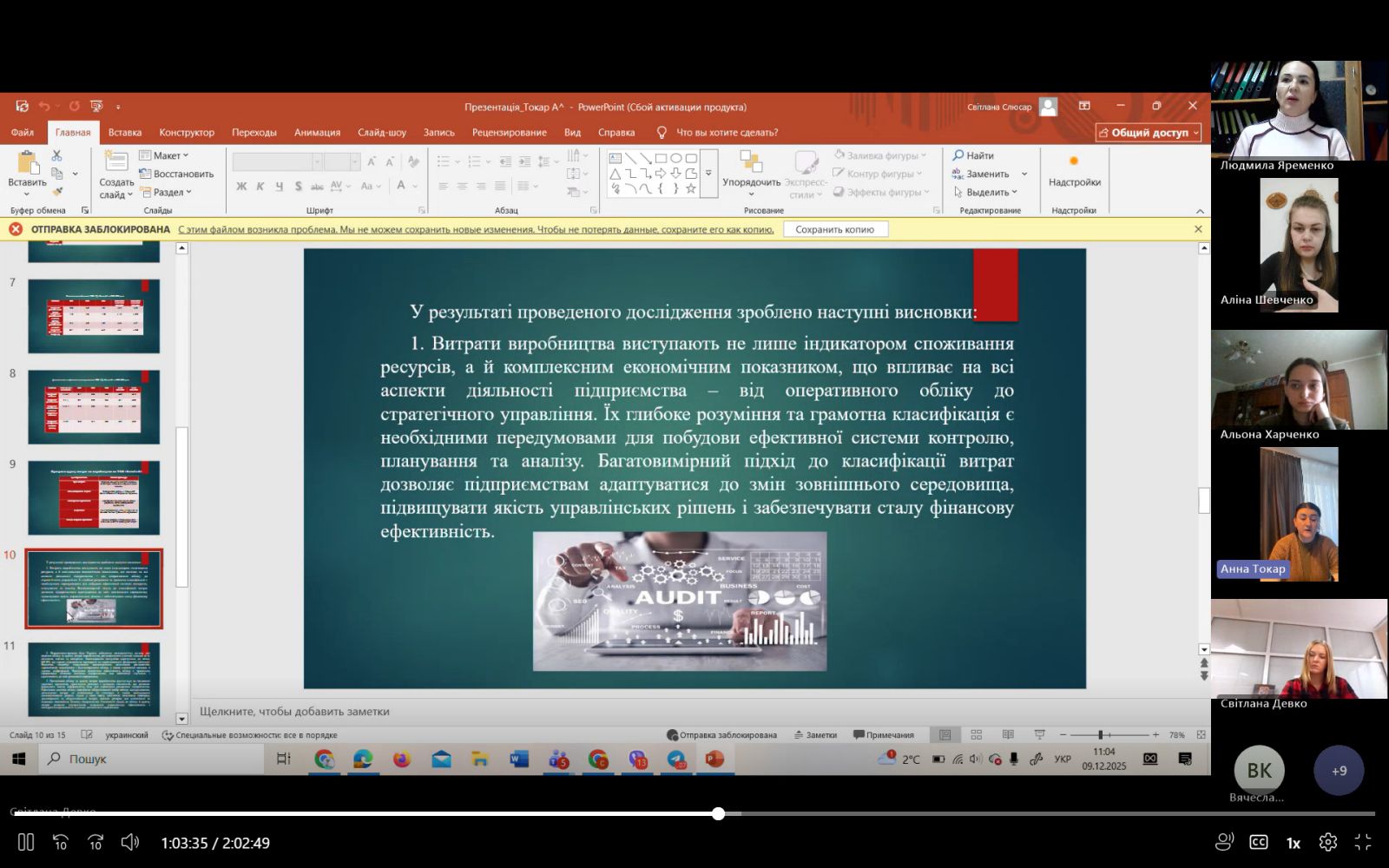Mute the video volume
The width and height of the screenshot is (1389, 868).
tap(130, 842)
